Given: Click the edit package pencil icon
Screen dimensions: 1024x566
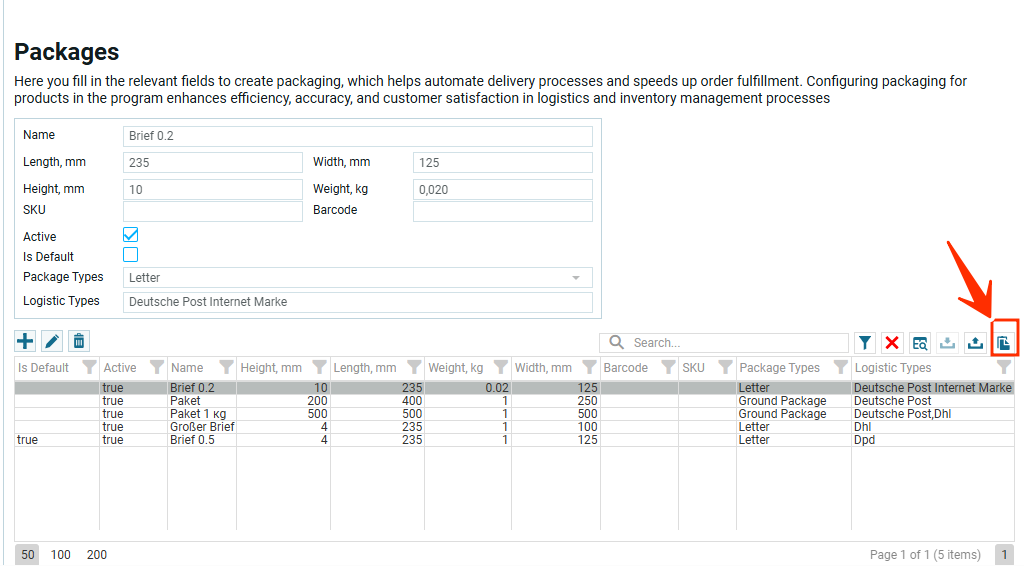Looking at the screenshot, I should (52, 342).
